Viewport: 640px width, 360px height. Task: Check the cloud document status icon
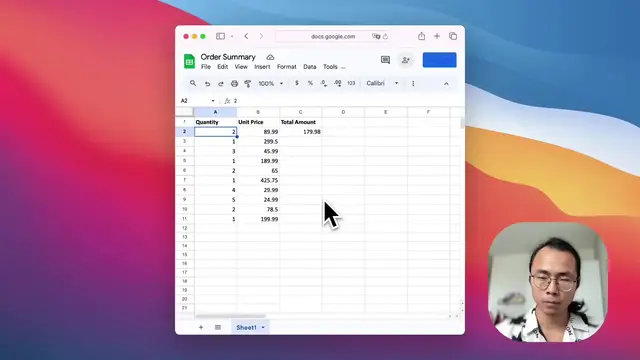pyautogui.click(x=270, y=57)
